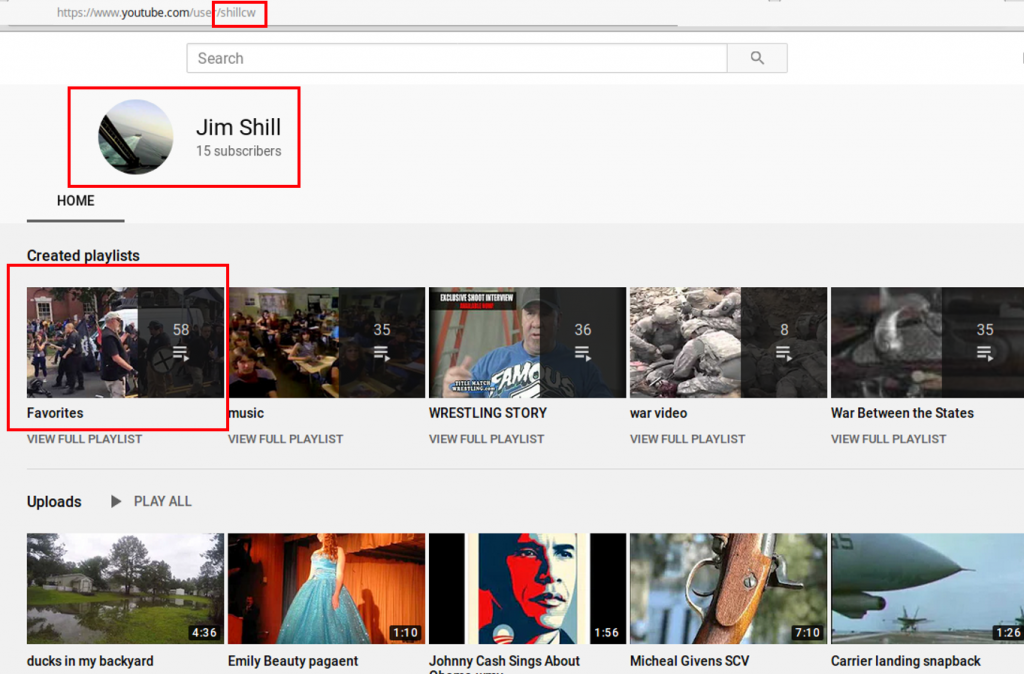This screenshot has width=1024, height=674.
Task: Click playlist icon on Favorites thumbnail
Action: (x=181, y=353)
